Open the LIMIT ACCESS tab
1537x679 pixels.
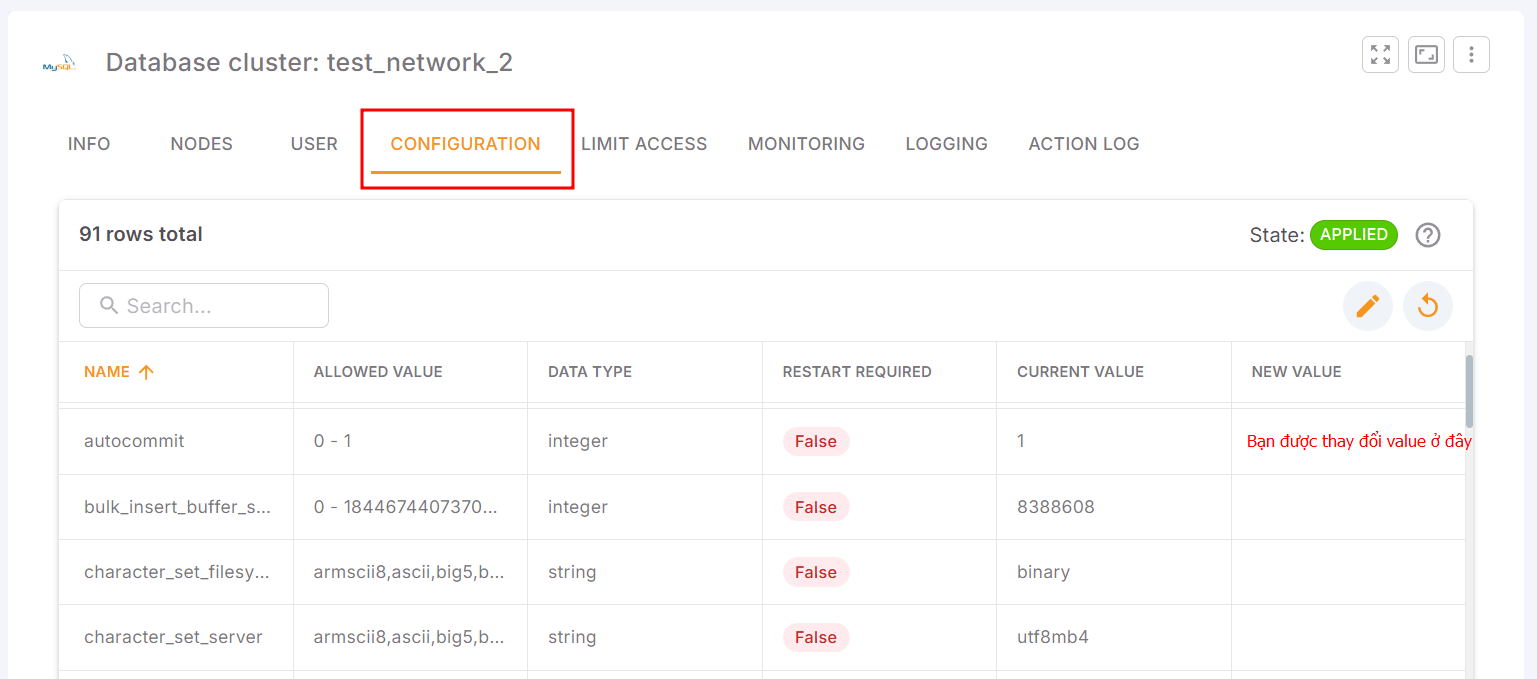pyautogui.click(x=644, y=144)
